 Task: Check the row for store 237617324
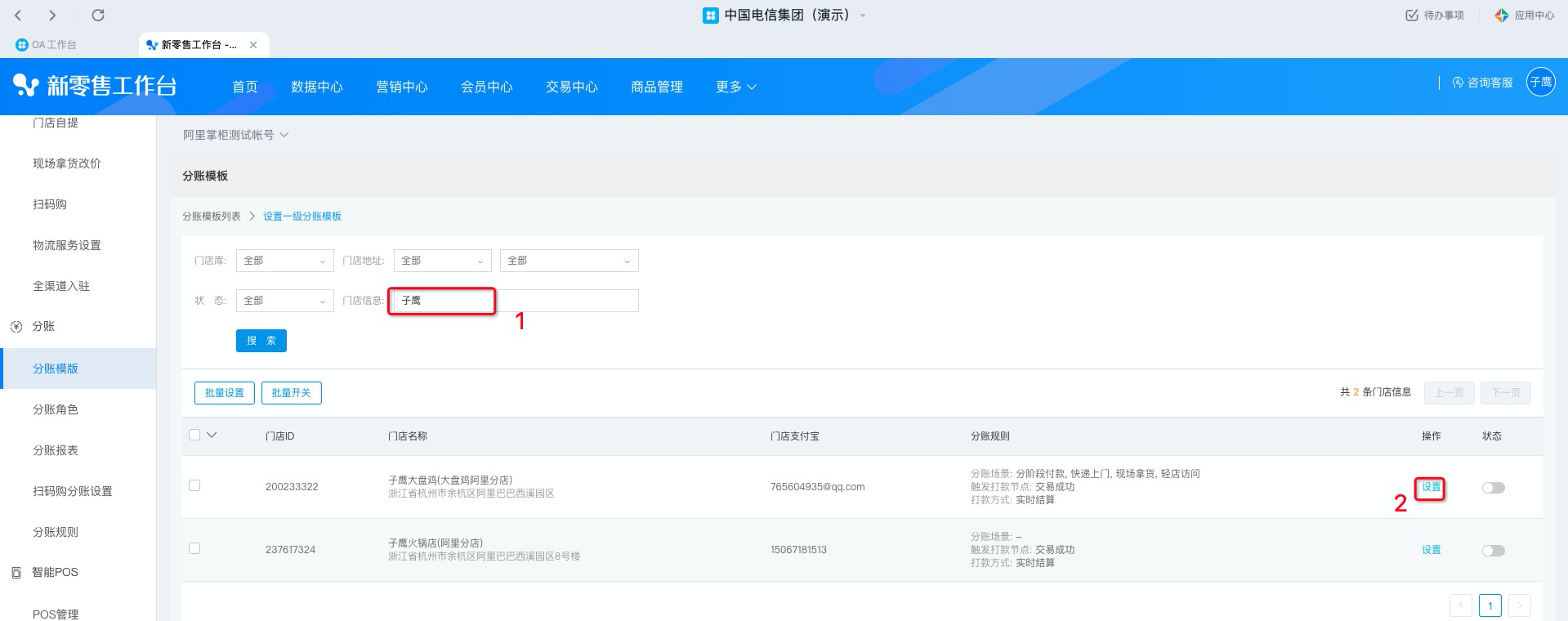[194, 548]
